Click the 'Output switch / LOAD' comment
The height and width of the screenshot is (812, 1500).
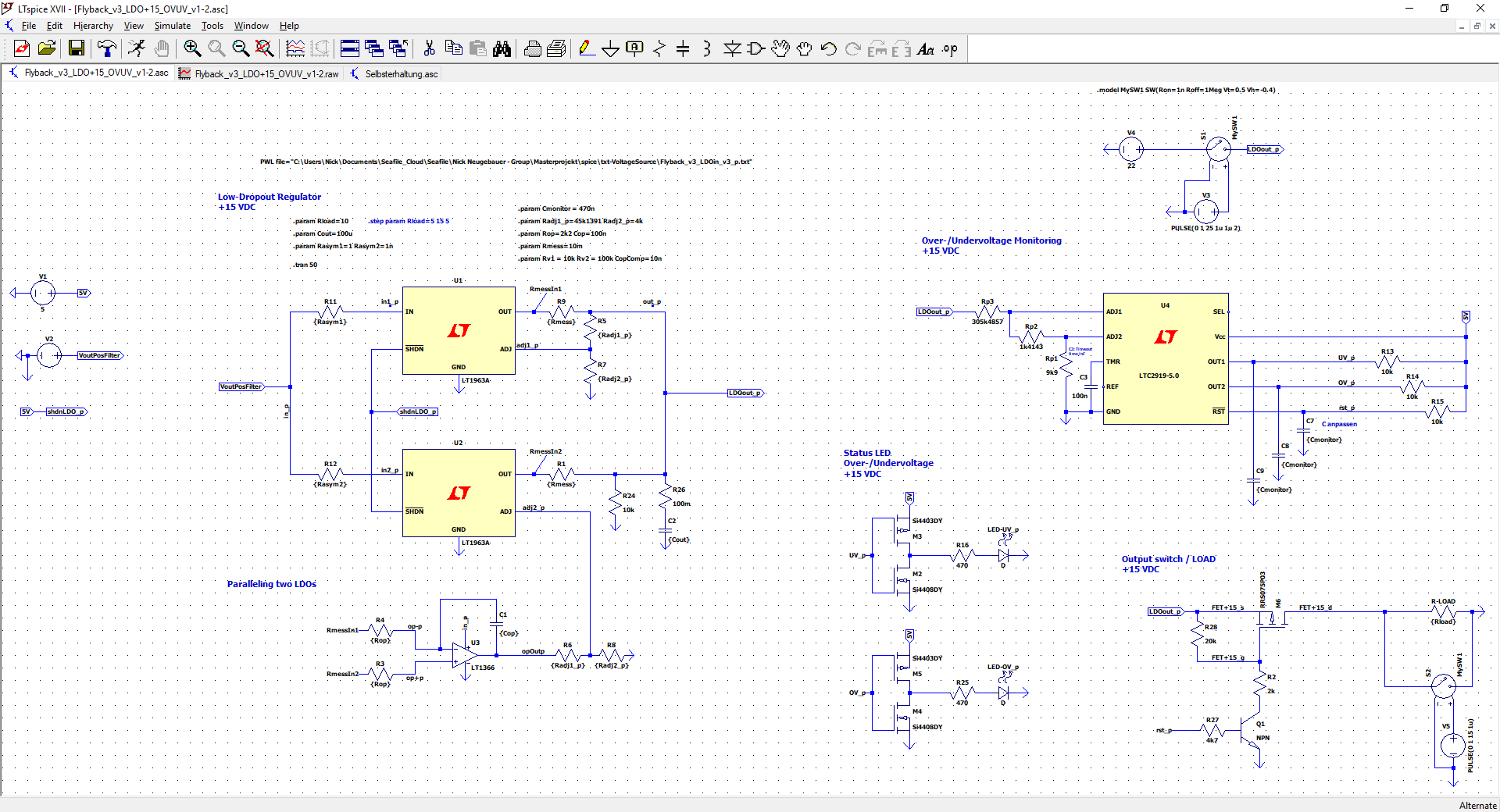1169,559
